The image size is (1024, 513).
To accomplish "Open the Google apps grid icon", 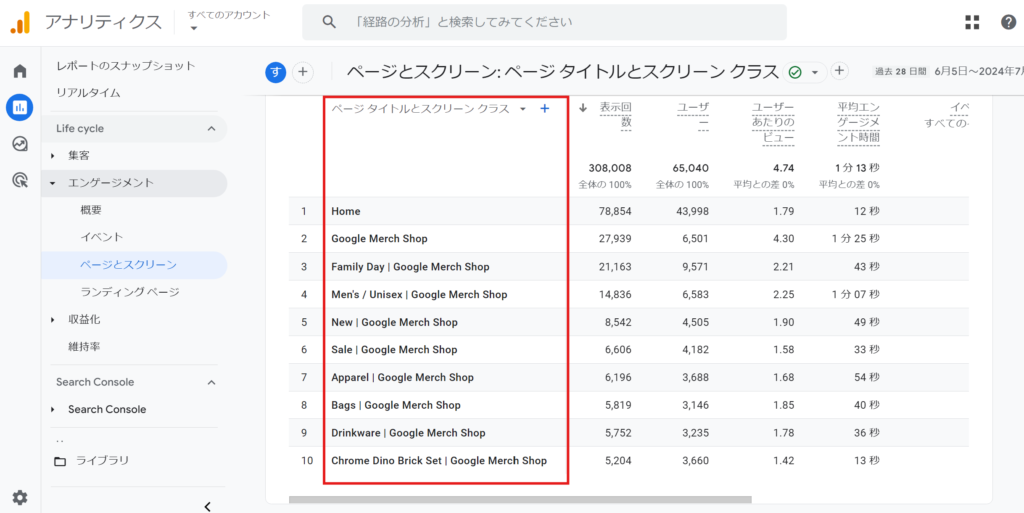I will pyautogui.click(x=972, y=22).
